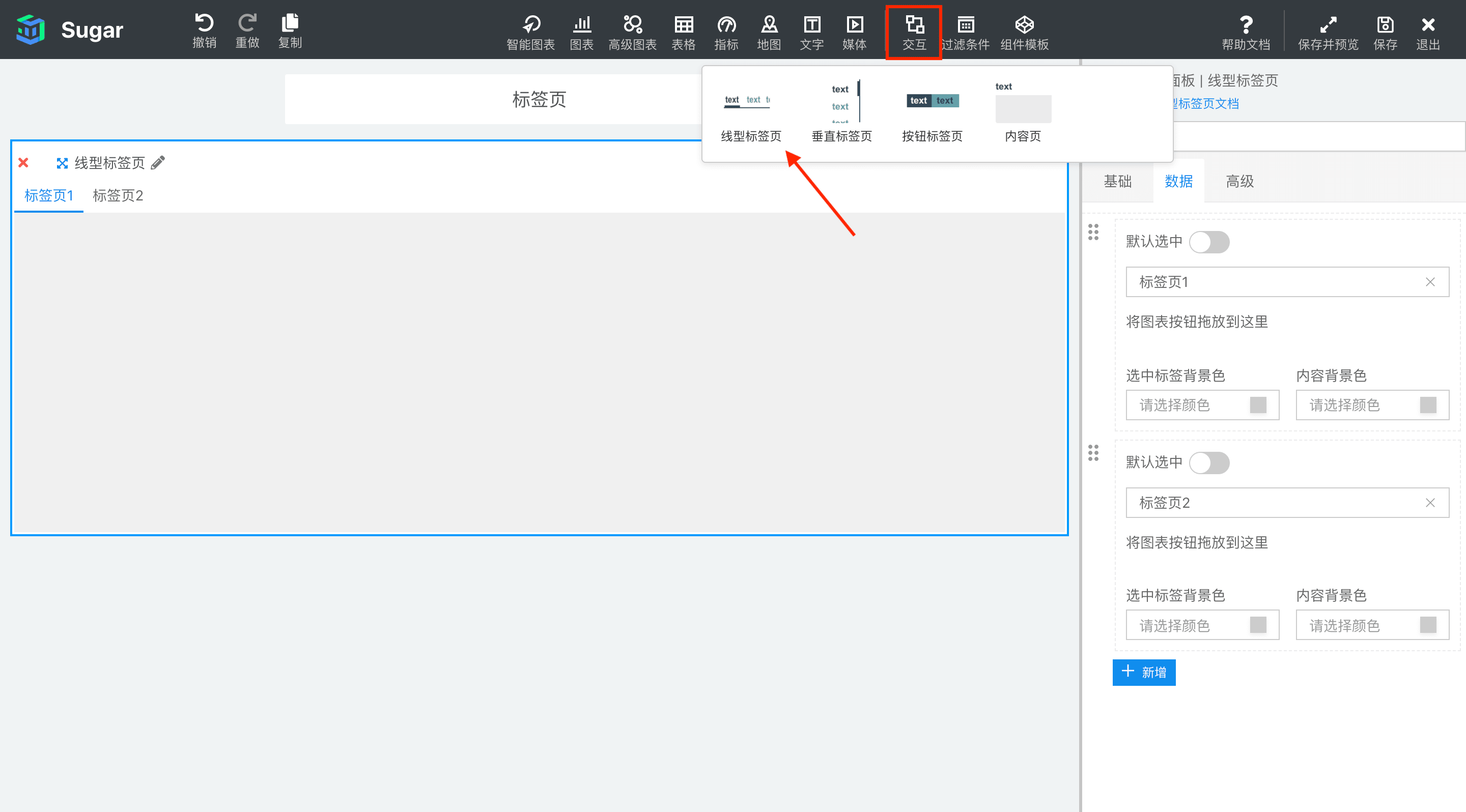This screenshot has height=812, width=1466.
Task: Click the 过滤条件 filter condition icon
Action: tap(965, 25)
